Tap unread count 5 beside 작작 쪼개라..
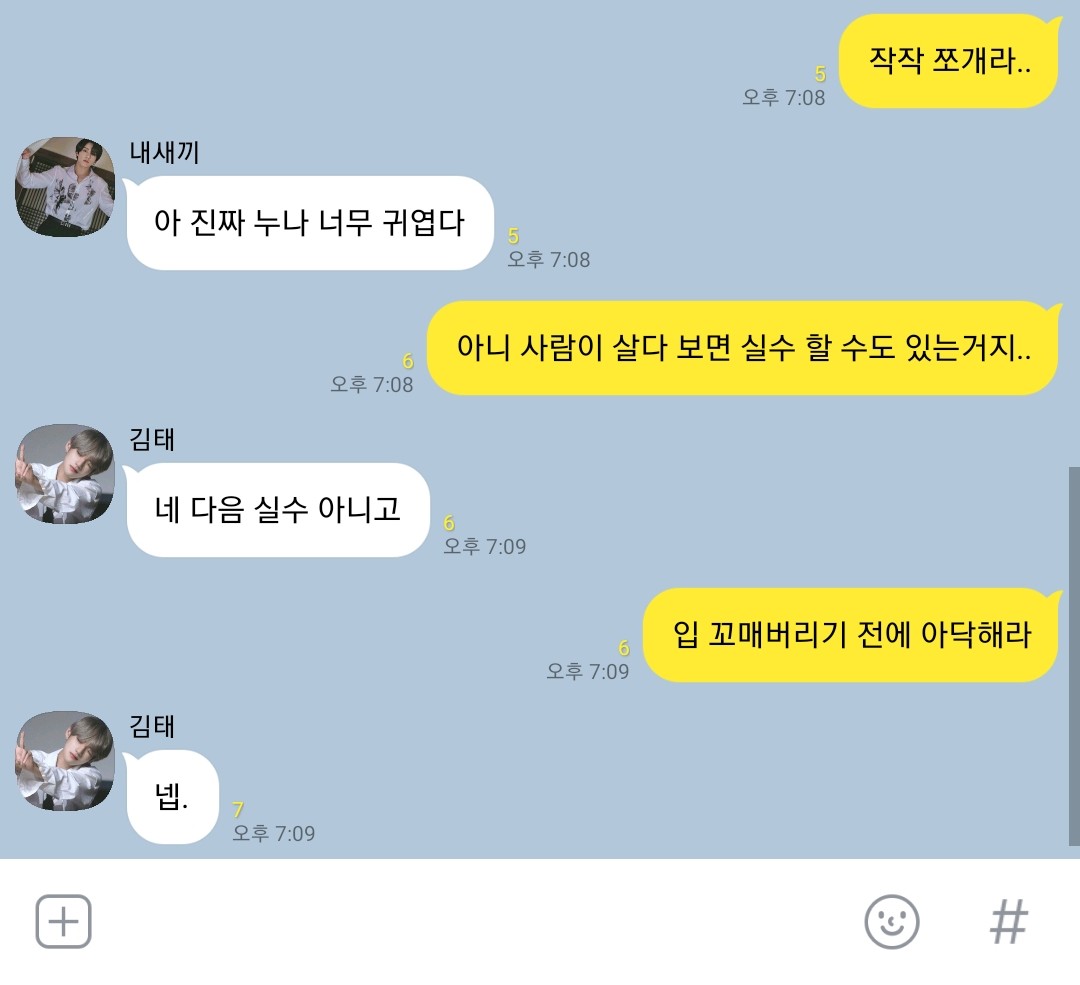Screen dimensions: 1080x985 click(x=820, y=74)
